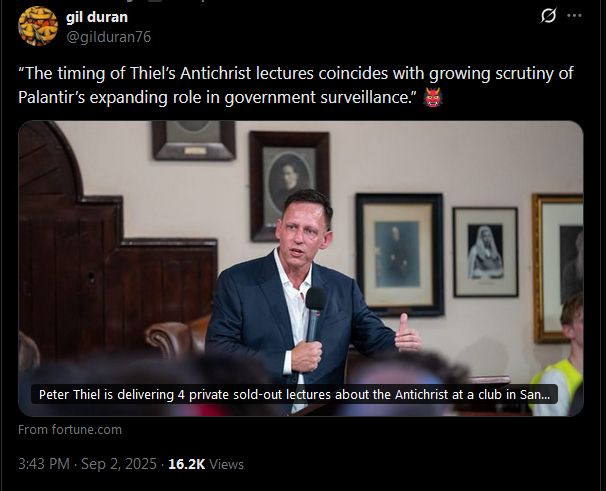This screenshot has height=491, width=606.
Task: Click the word Thiel's in the tweet
Action: (x=153, y=73)
